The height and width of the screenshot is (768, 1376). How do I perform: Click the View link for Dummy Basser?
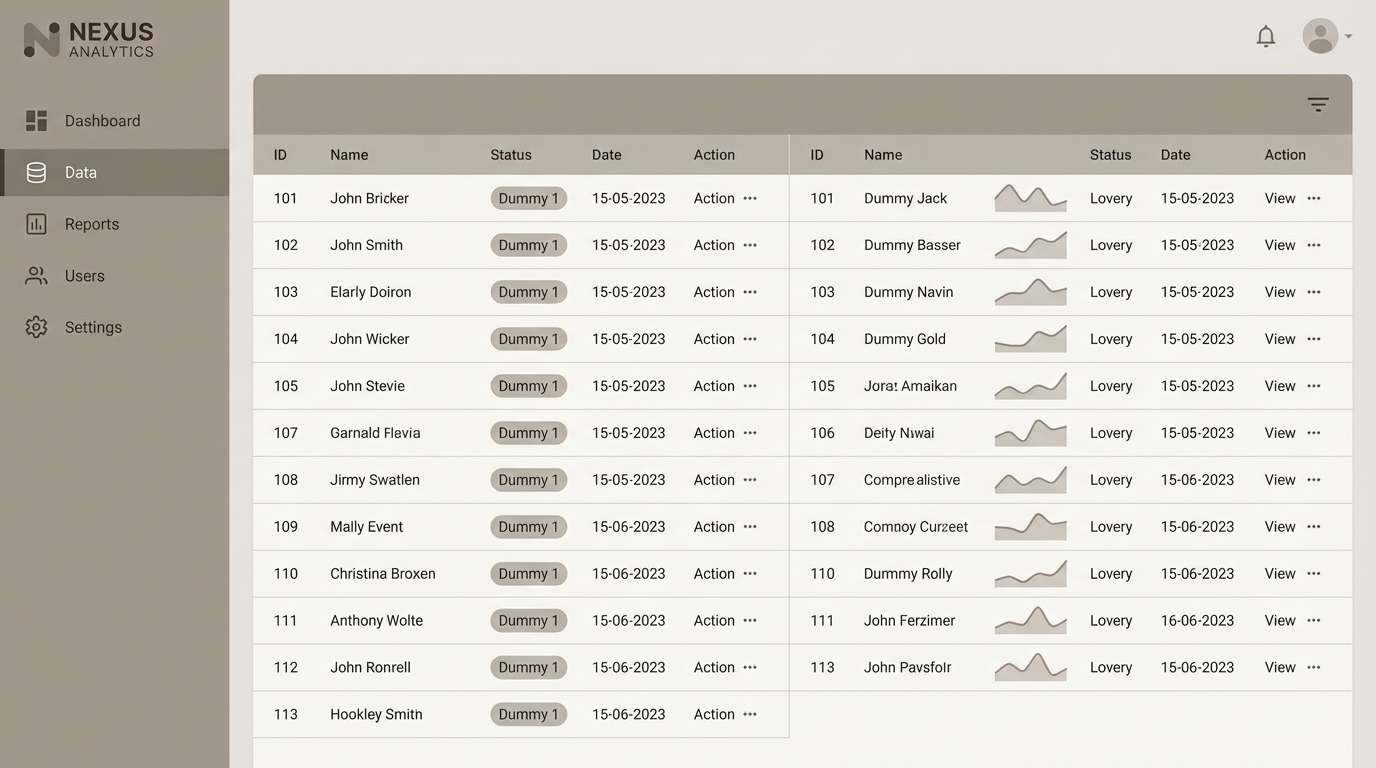click(1280, 245)
